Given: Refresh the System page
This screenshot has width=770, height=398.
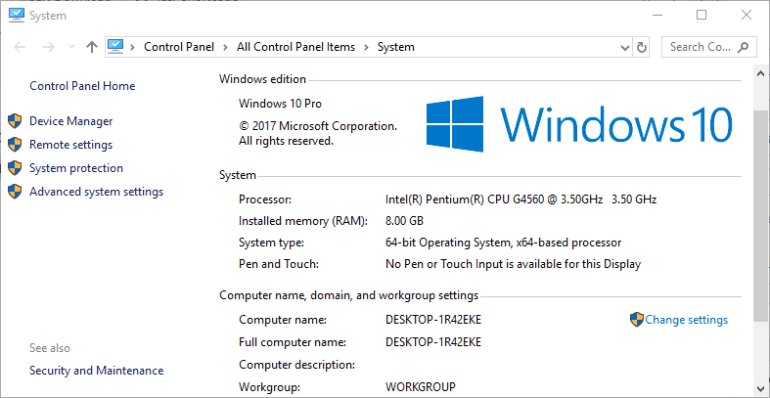Looking at the screenshot, I should [641, 48].
